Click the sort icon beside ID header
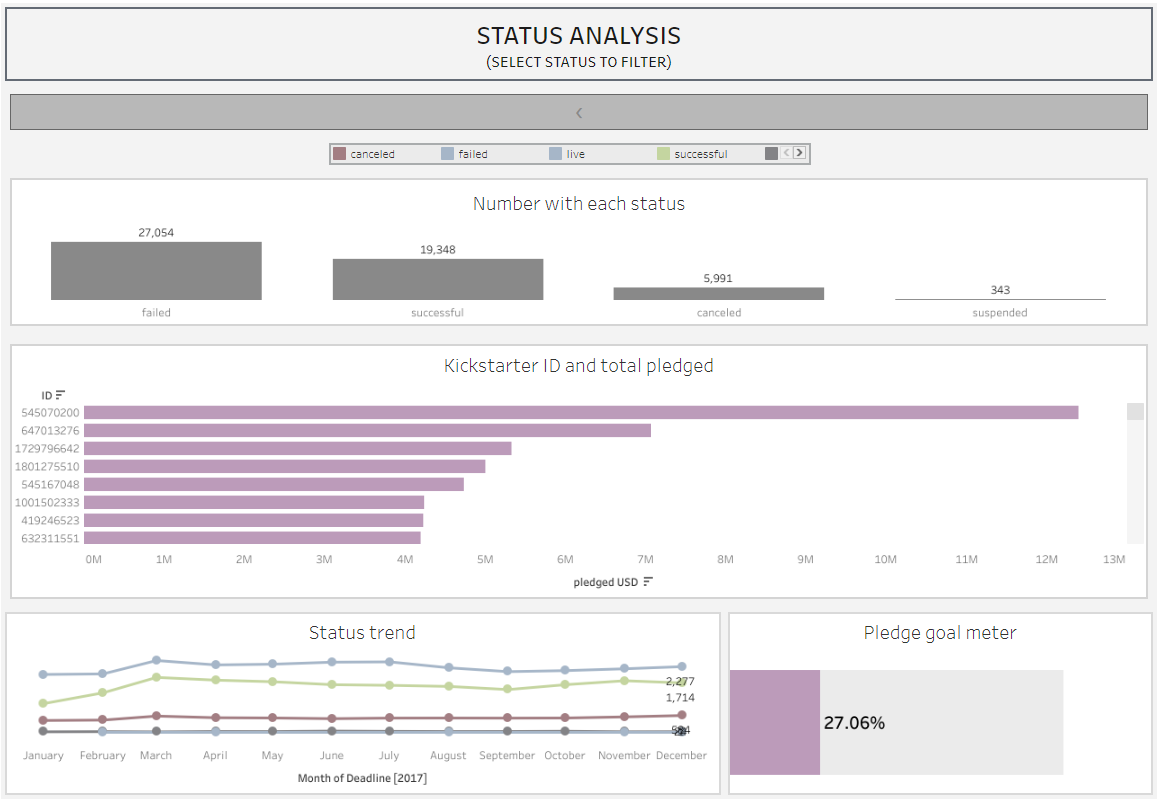 [61, 395]
